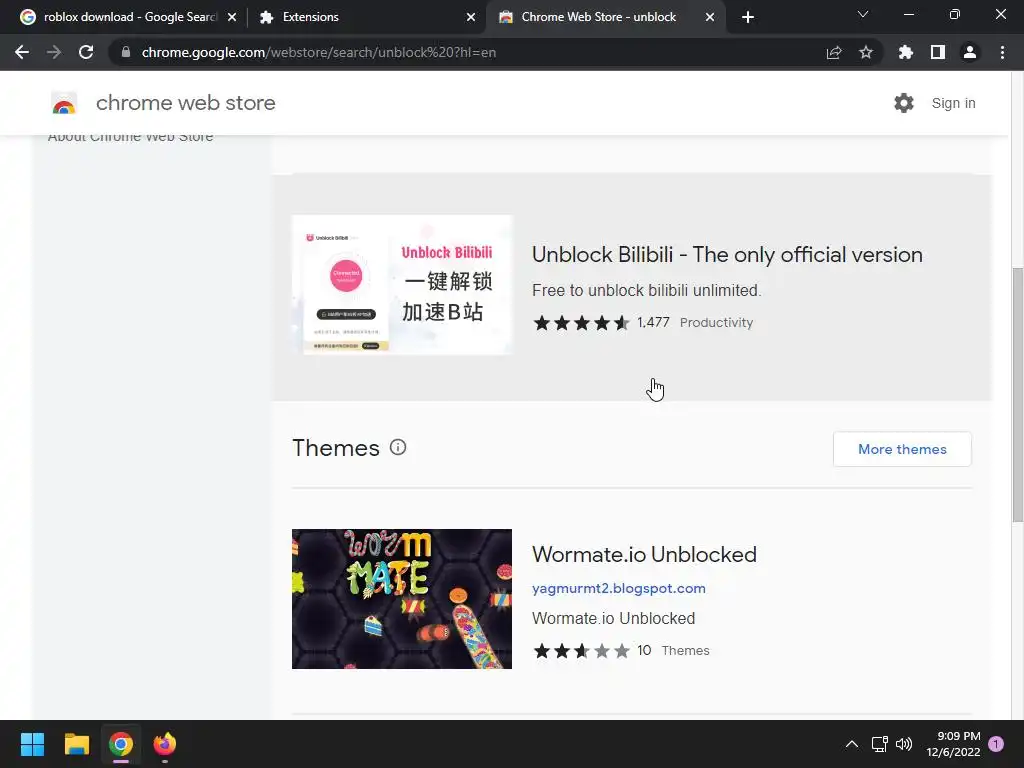
Task: Open the Chrome profile avatar menu
Action: click(970, 52)
